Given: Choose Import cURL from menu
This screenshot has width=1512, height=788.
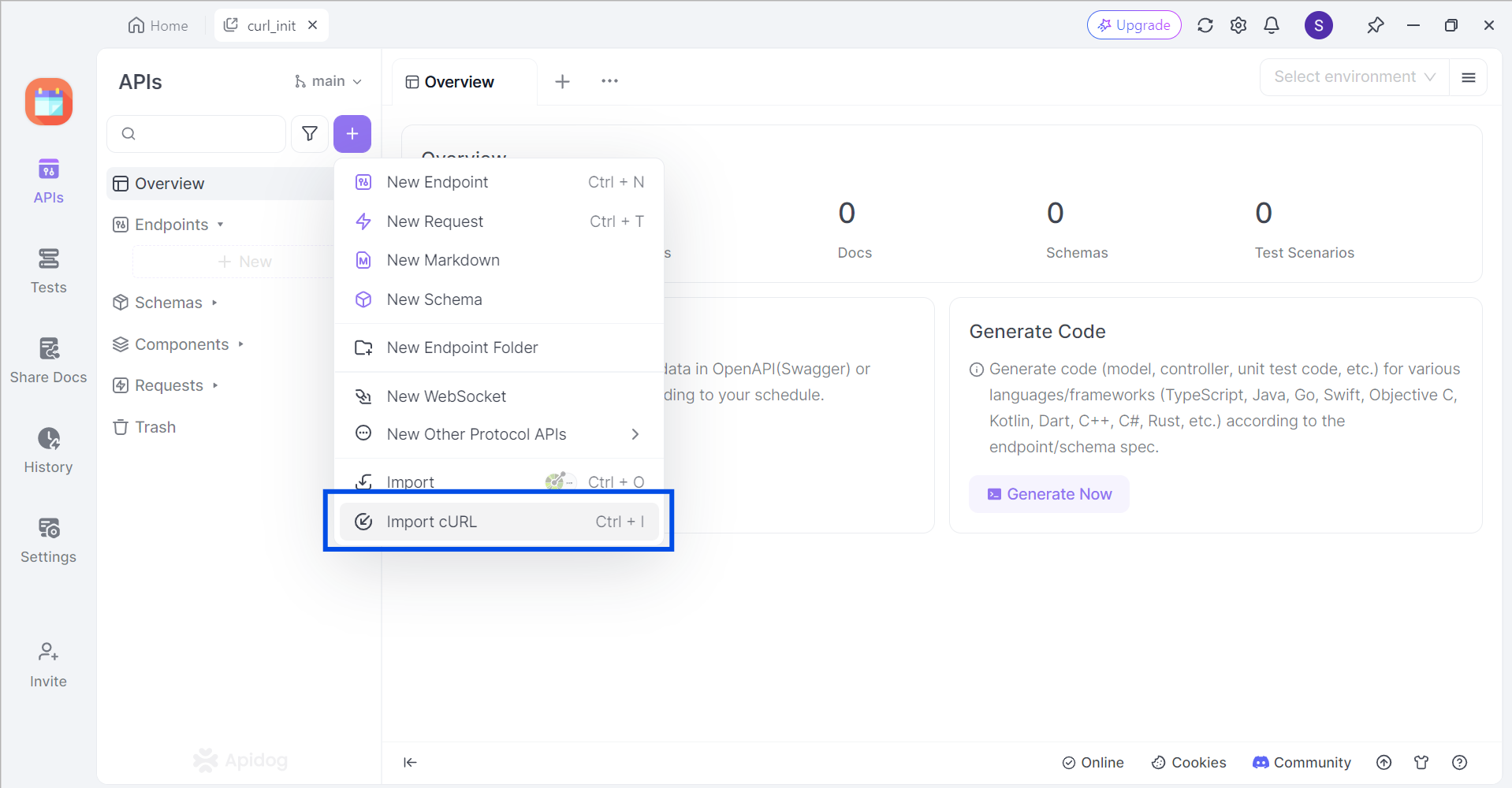Looking at the screenshot, I should tap(499, 522).
